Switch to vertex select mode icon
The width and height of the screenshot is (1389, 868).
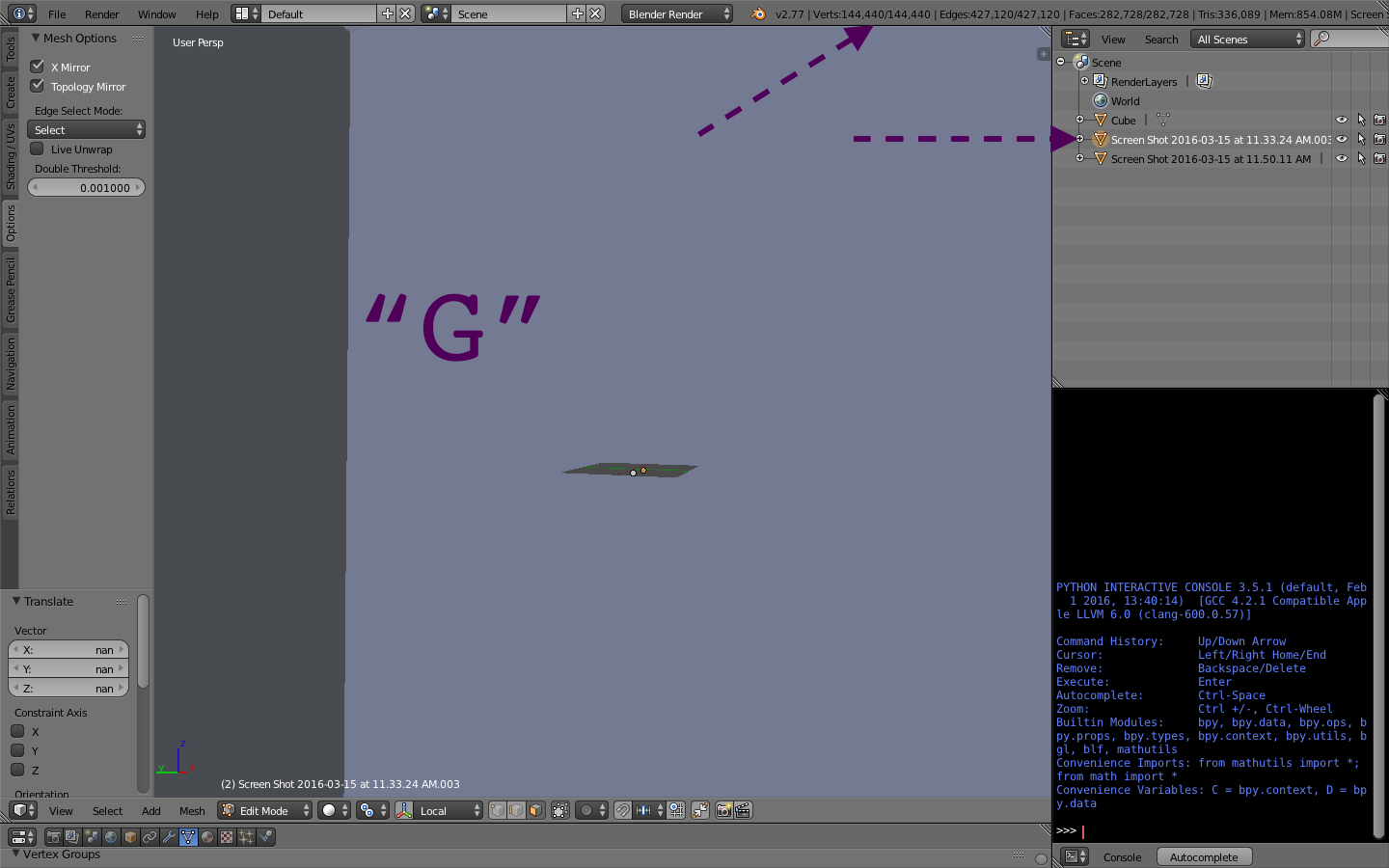coord(498,811)
